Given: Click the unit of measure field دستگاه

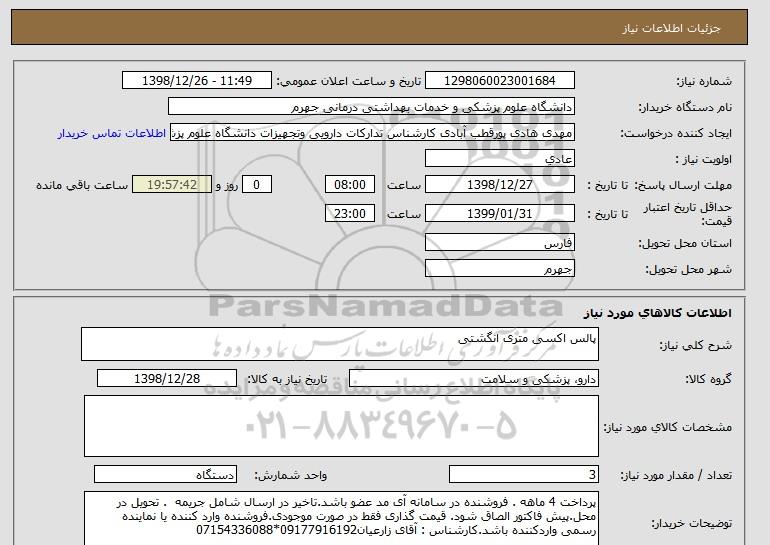Looking at the screenshot, I should point(165,475).
